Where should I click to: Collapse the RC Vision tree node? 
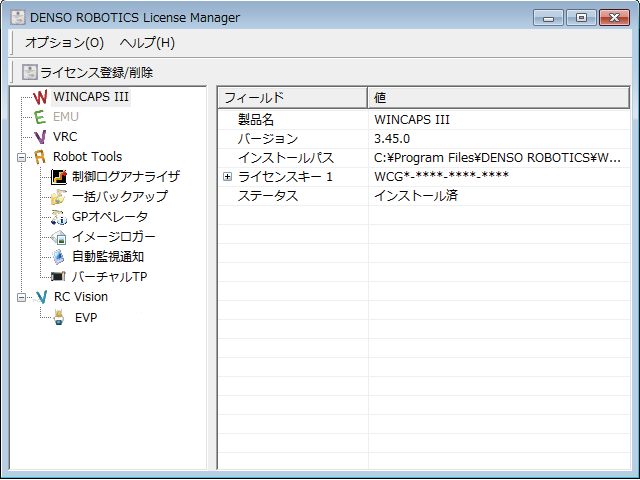coord(21,297)
